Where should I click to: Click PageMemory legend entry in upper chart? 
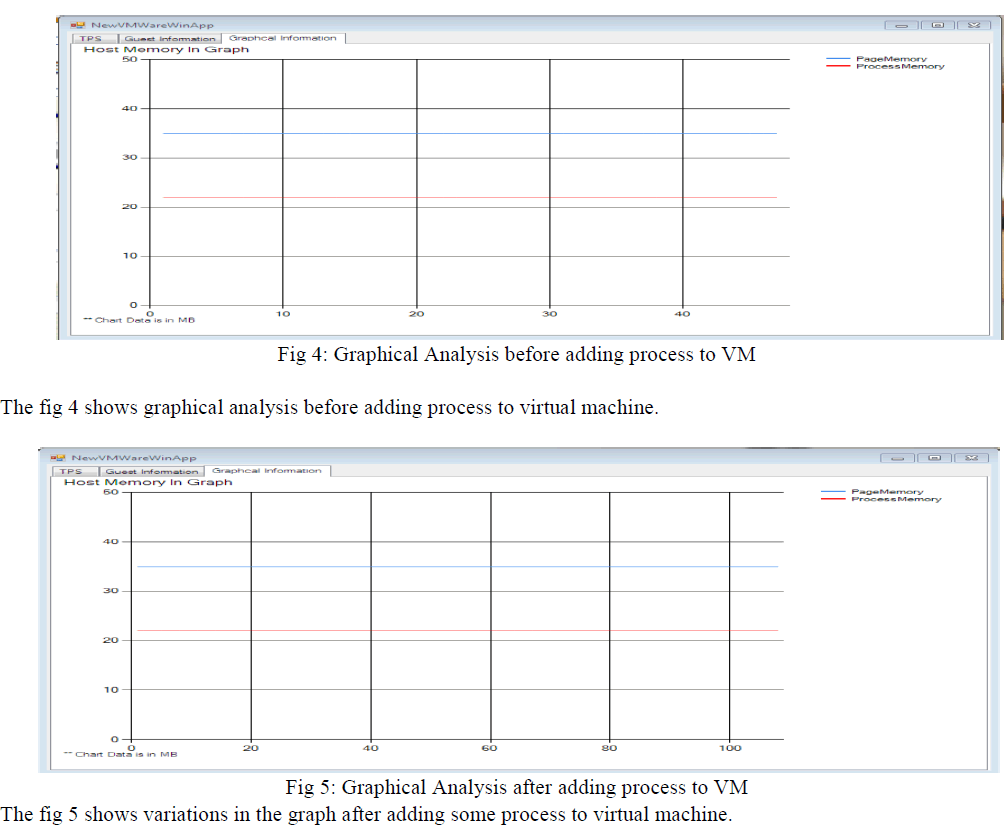[891, 59]
